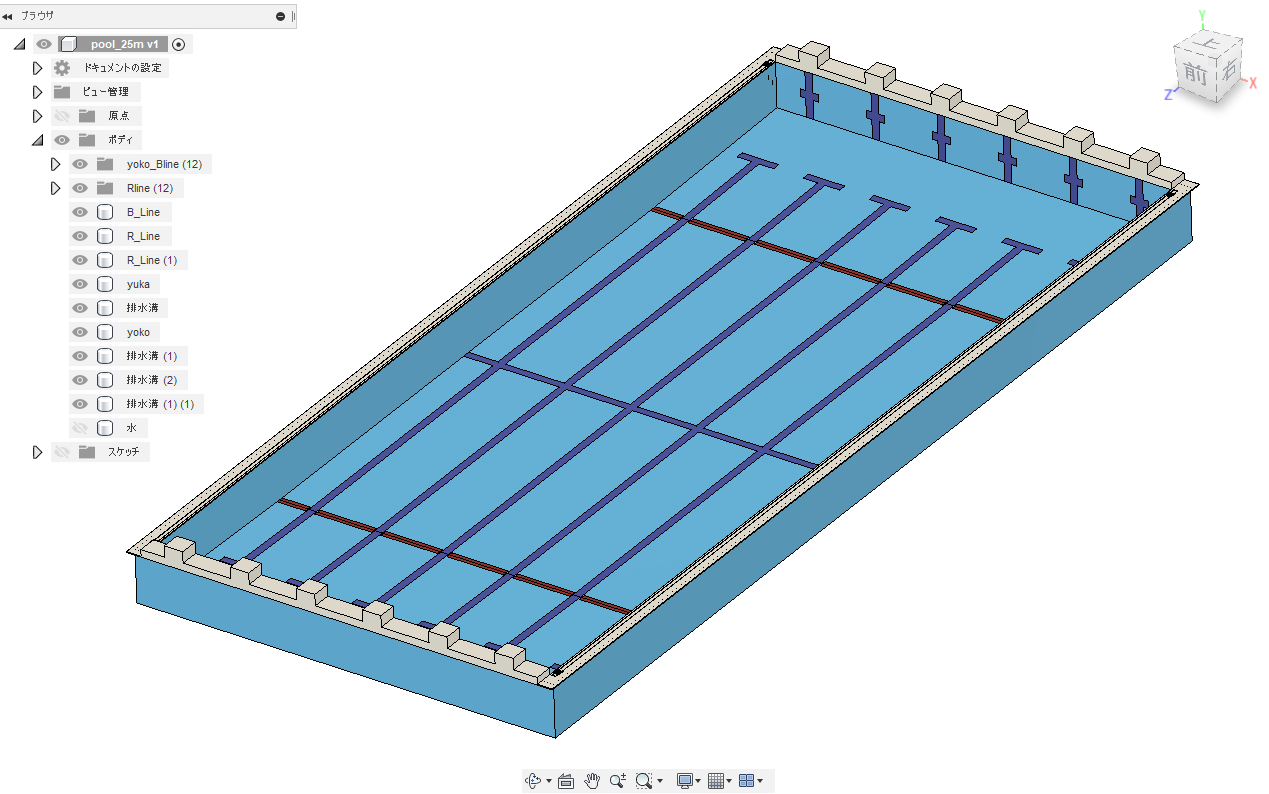Screen dimensions: 1269x794
Task: Click the ブラウザ panel title
Action: tap(38, 16)
